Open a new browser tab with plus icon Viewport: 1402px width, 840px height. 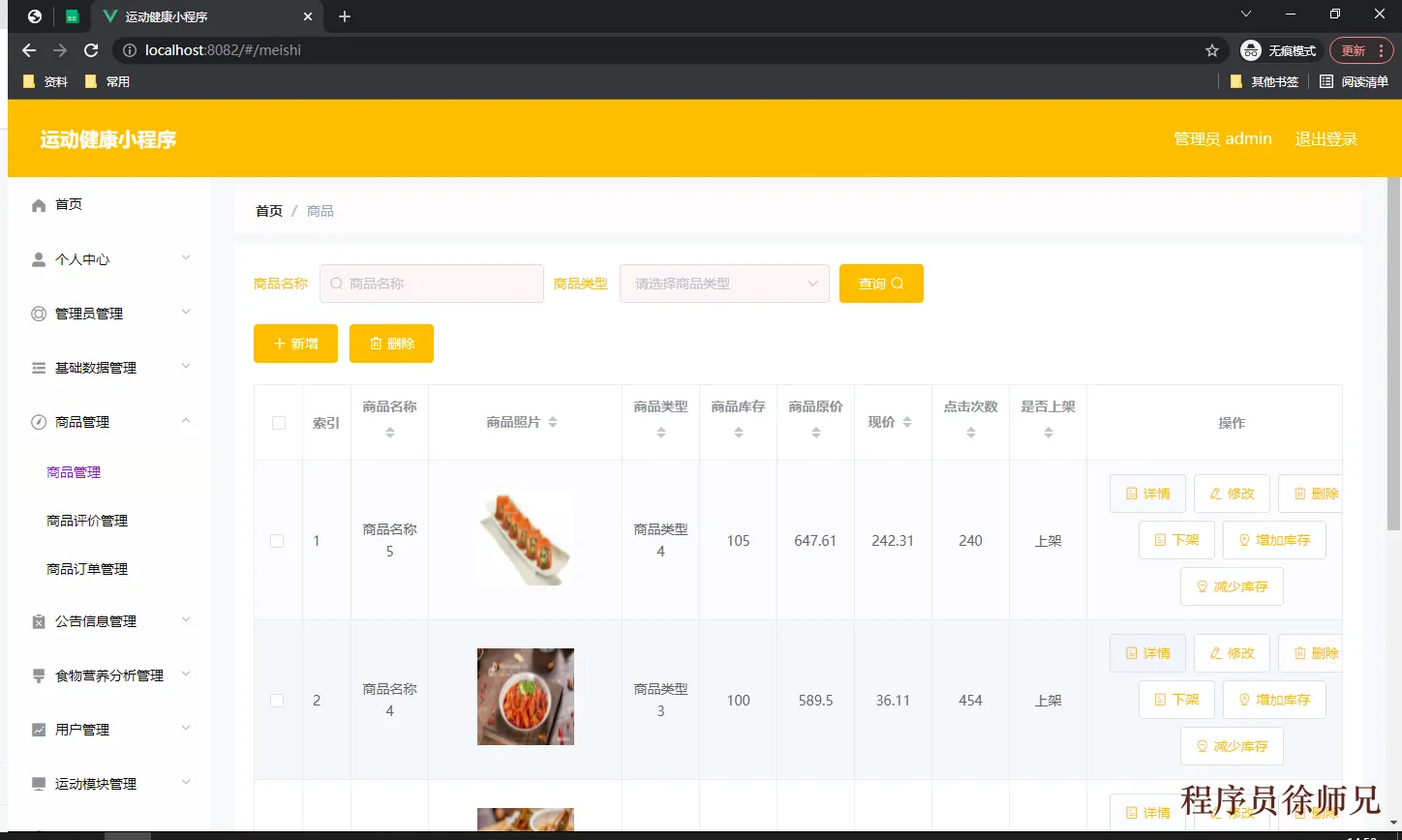point(345,16)
